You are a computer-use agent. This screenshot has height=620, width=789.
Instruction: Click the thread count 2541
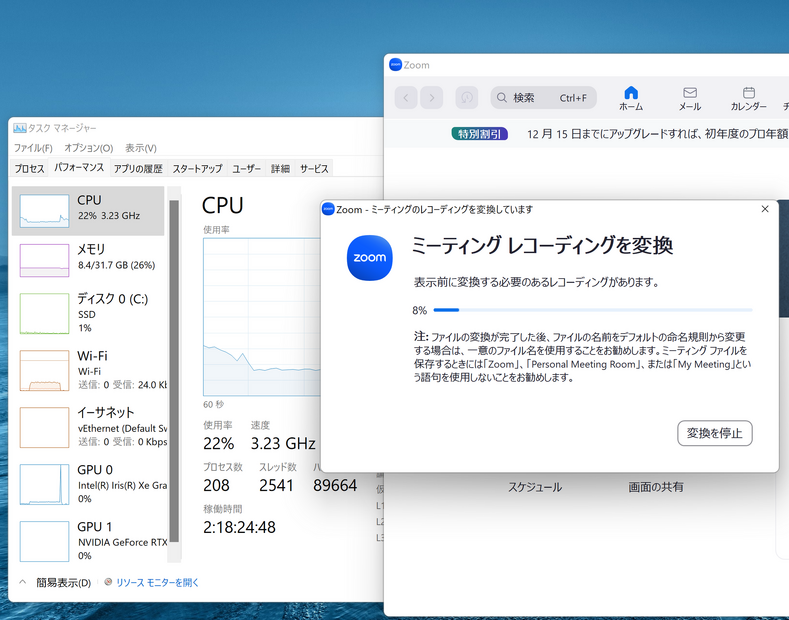tap(276, 485)
